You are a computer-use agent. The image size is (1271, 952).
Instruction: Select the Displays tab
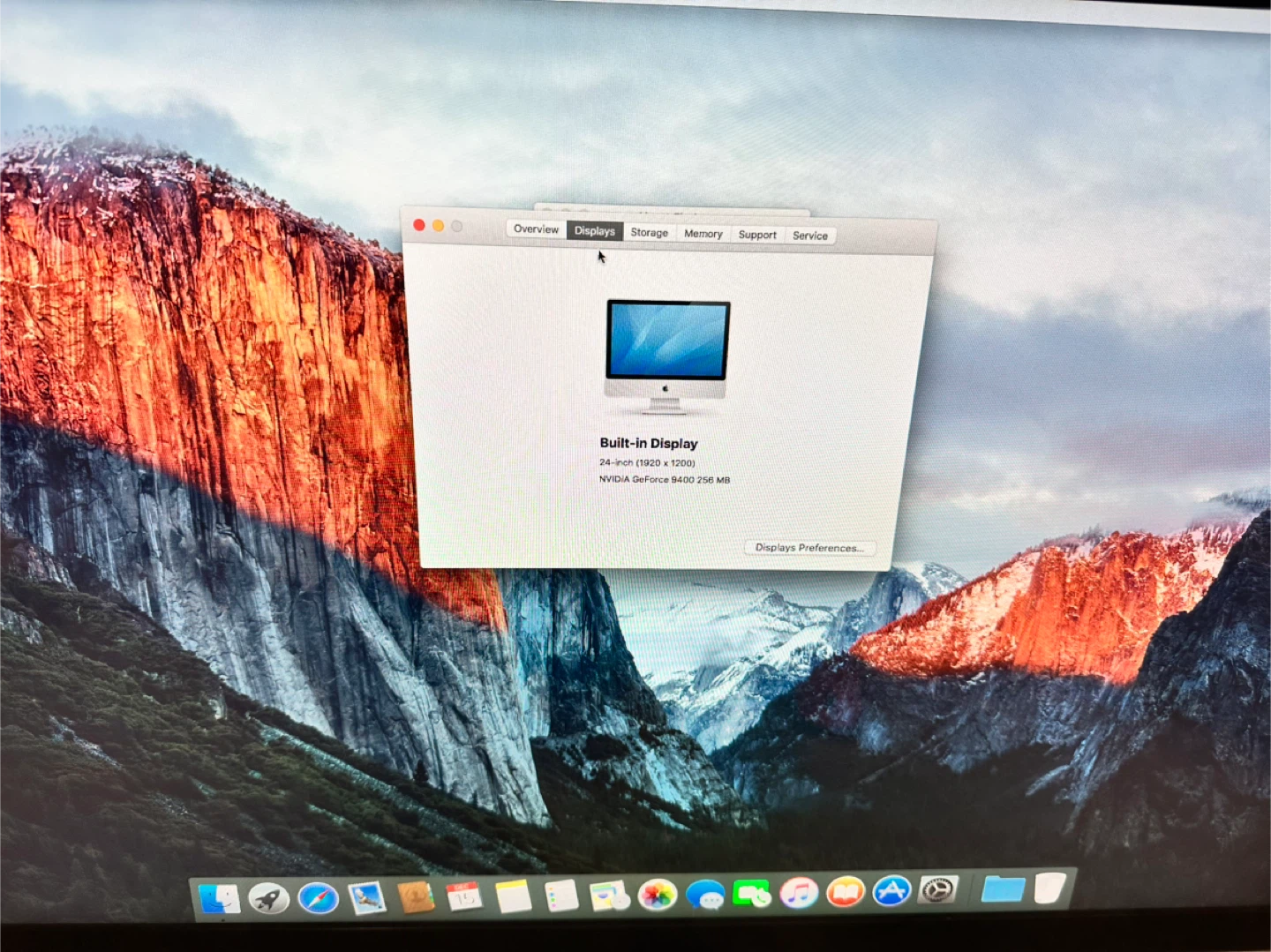pyautogui.click(x=594, y=231)
